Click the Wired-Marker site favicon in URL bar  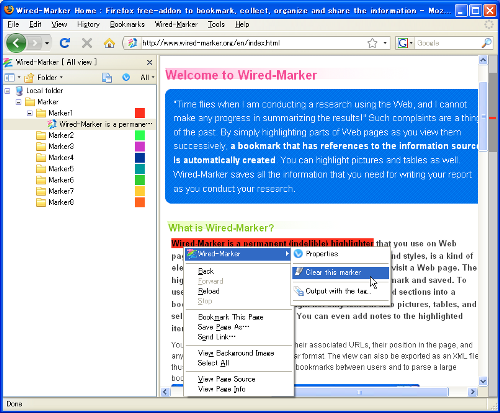tap(132, 43)
